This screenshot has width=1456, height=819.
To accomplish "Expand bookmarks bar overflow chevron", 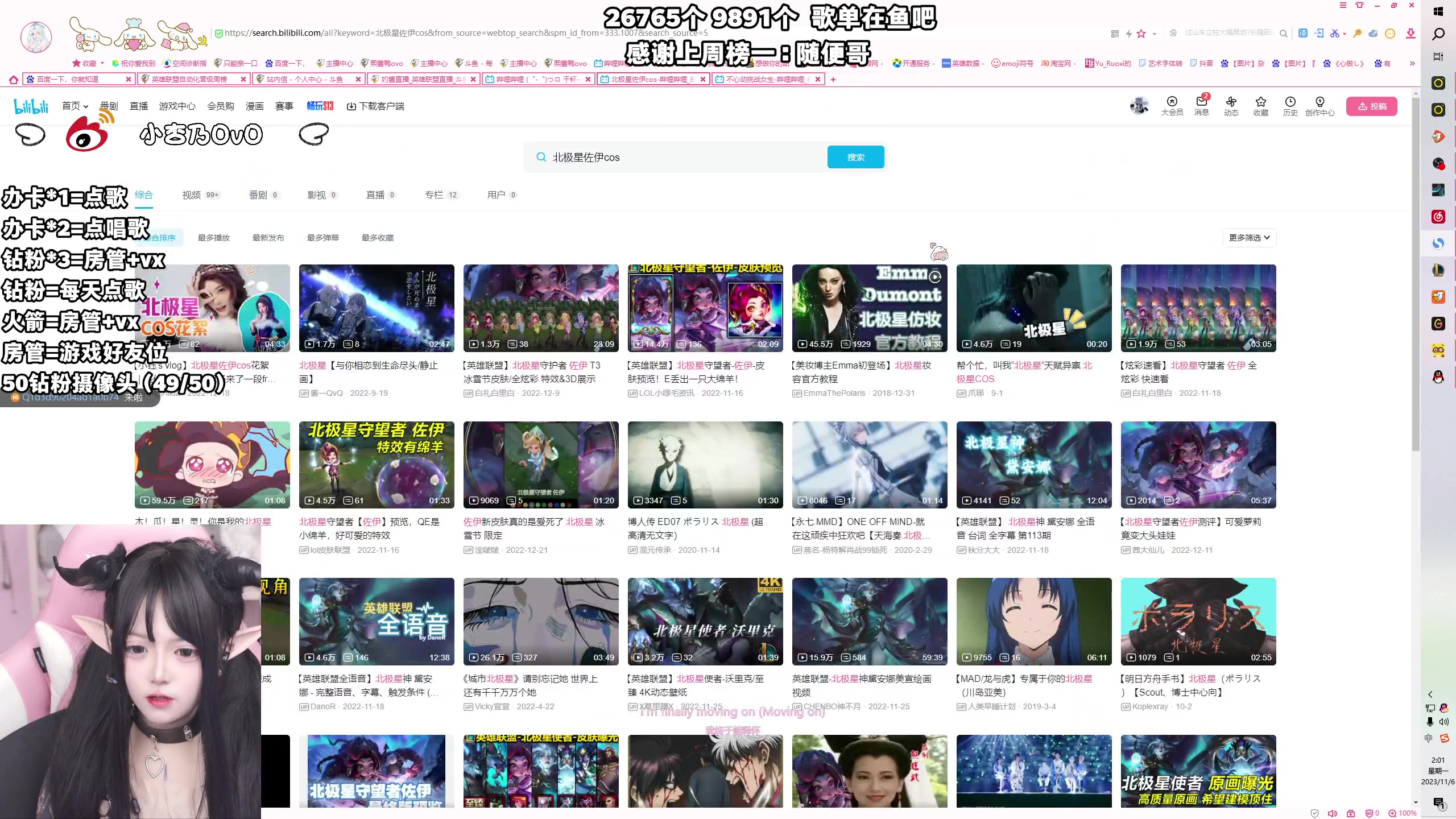I will (x=1412, y=64).
